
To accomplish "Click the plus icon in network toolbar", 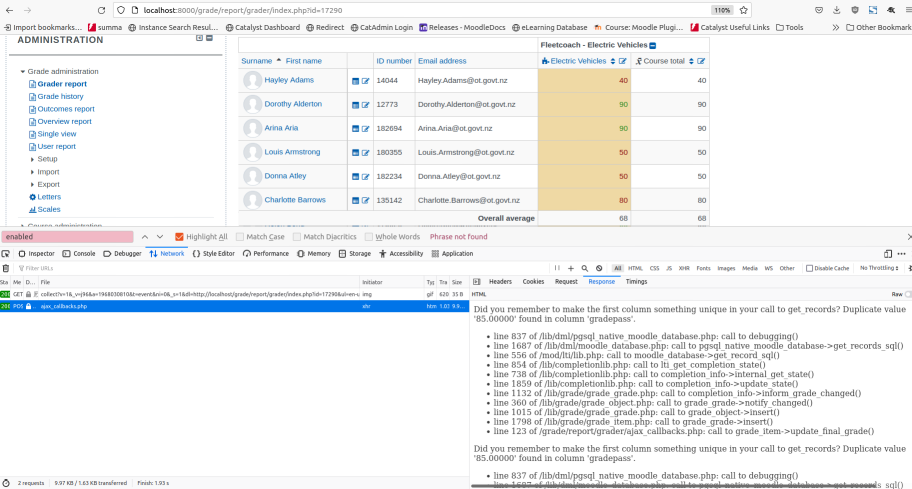I will pyautogui.click(x=571, y=268).
